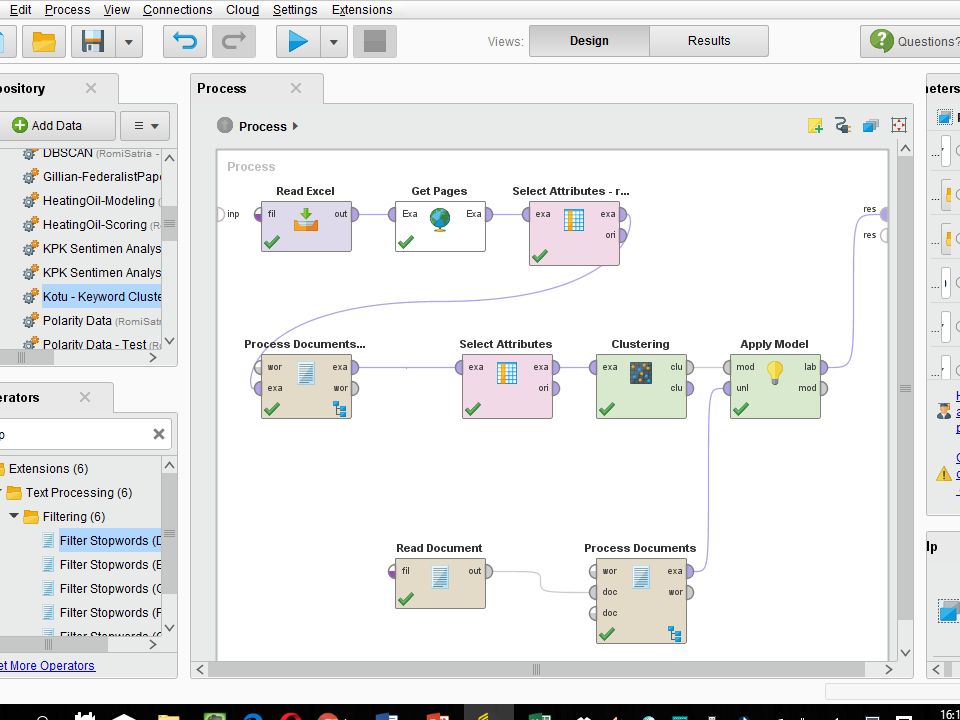Select the Extensions (6) folder
Viewport: 960px width, 720px height.
pyautogui.click(x=43, y=469)
